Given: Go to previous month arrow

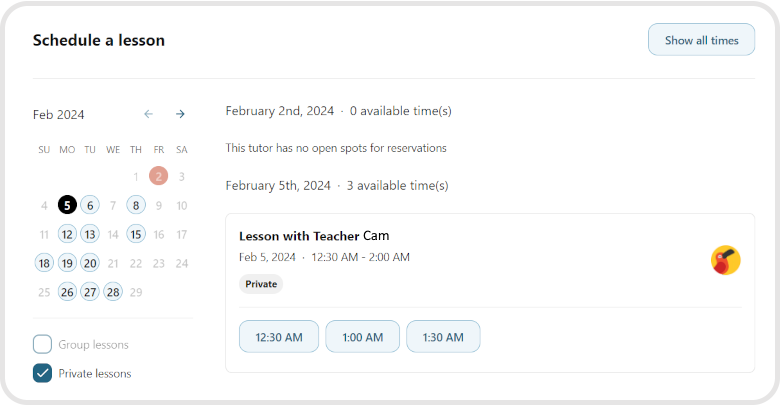Looking at the screenshot, I should click(x=148, y=114).
